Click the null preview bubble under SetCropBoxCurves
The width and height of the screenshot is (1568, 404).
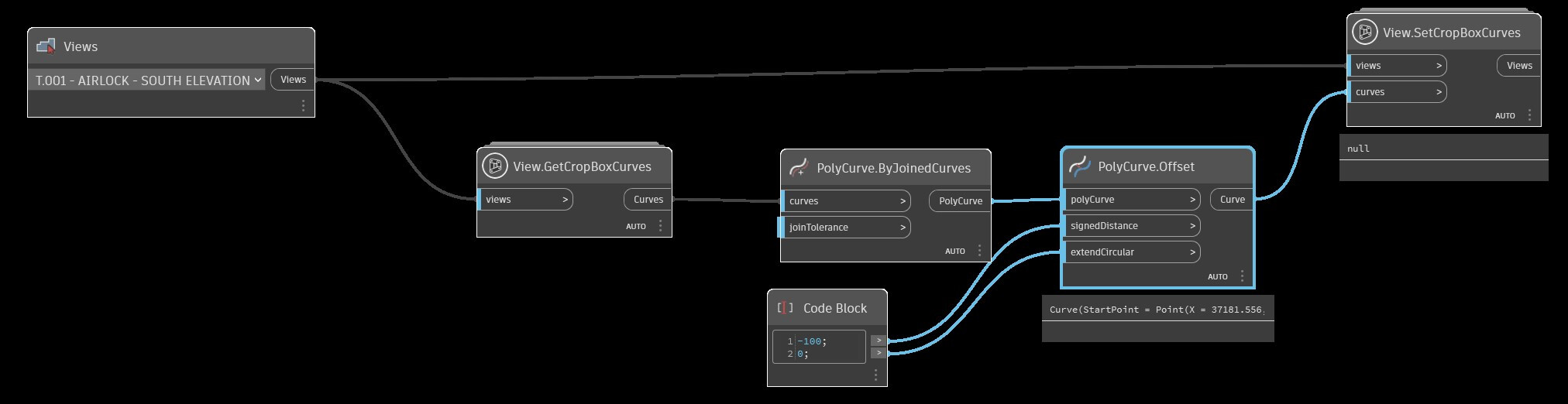tap(1444, 148)
